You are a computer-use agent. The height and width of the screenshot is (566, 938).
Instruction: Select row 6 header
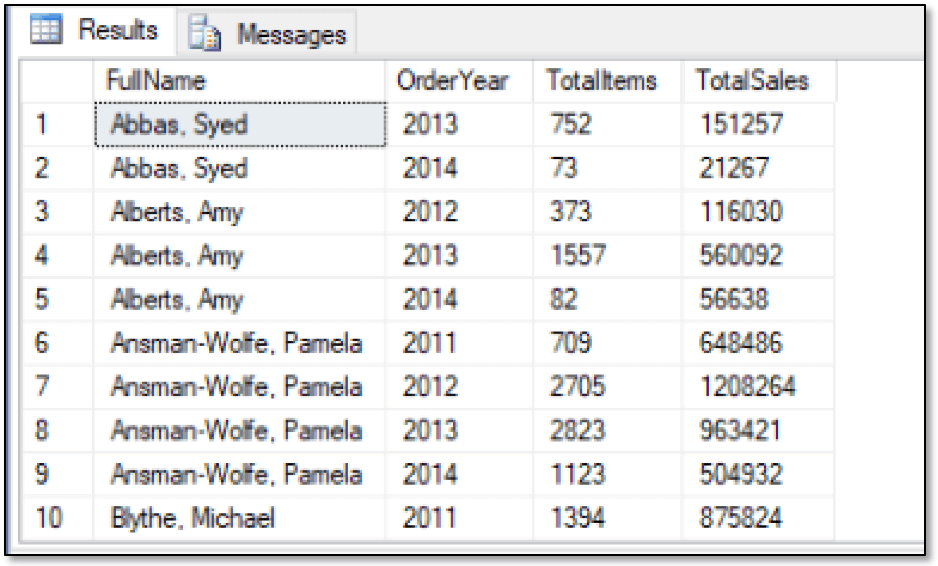pyautogui.click(x=57, y=343)
